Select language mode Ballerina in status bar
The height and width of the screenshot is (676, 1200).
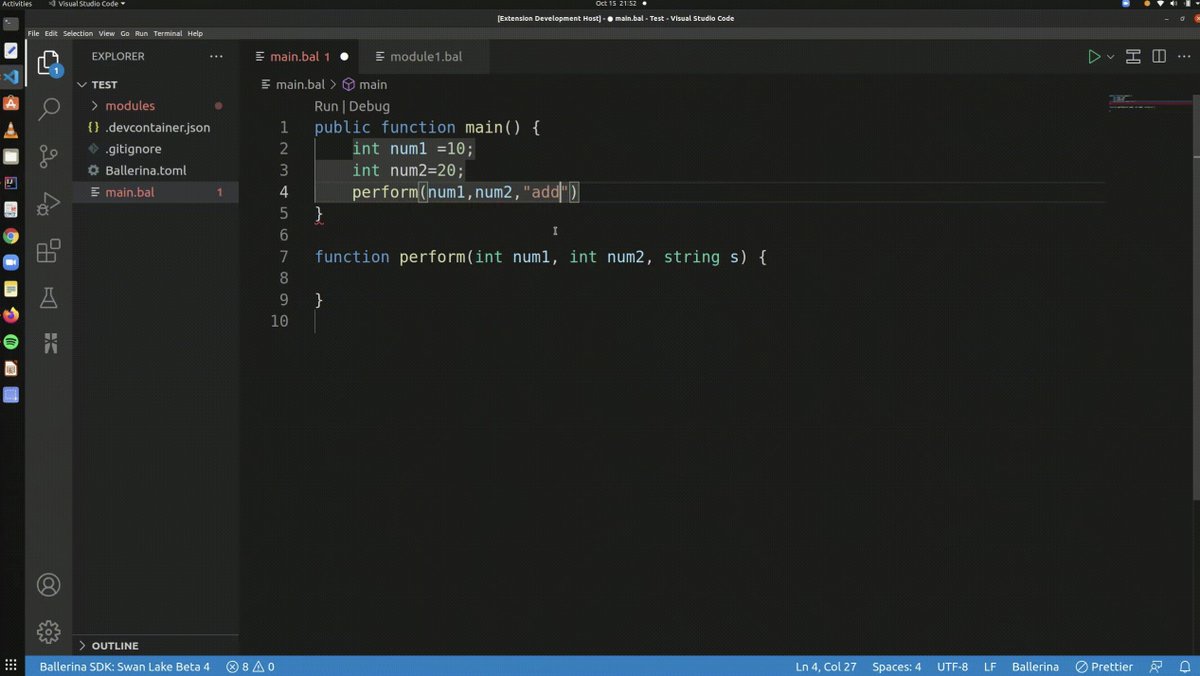pos(1035,666)
